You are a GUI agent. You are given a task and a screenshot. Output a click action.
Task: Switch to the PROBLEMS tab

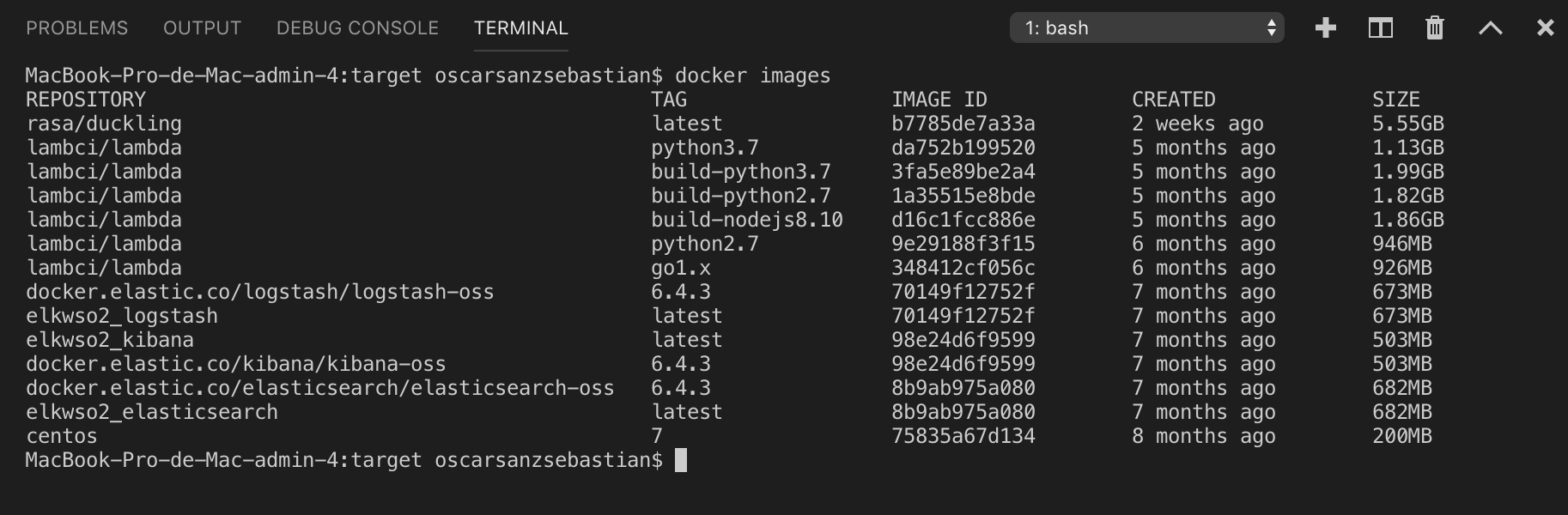[76, 28]
